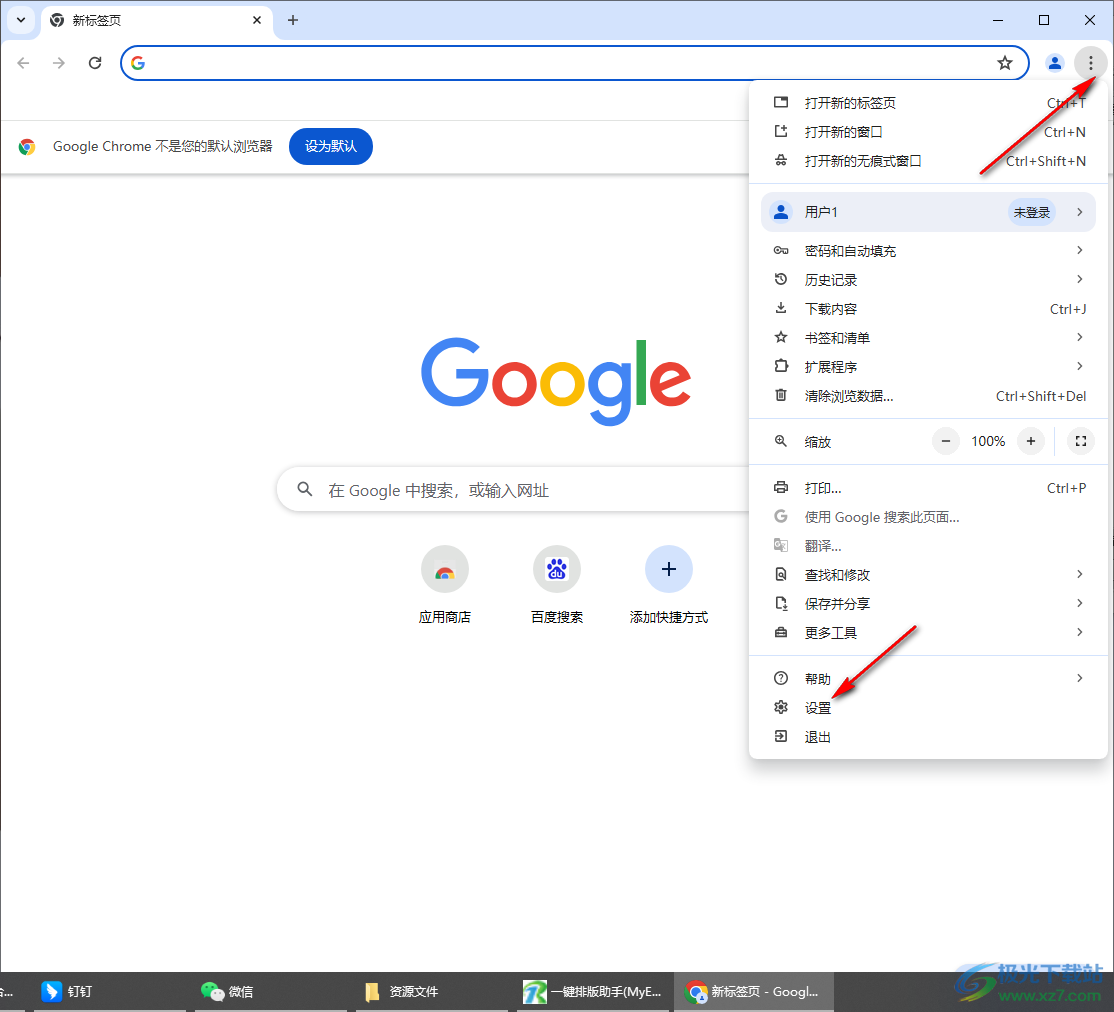1114x1012 pixels.
Task: Expand the 扩展程序 submenu arrow
Action: [1079, 366]
